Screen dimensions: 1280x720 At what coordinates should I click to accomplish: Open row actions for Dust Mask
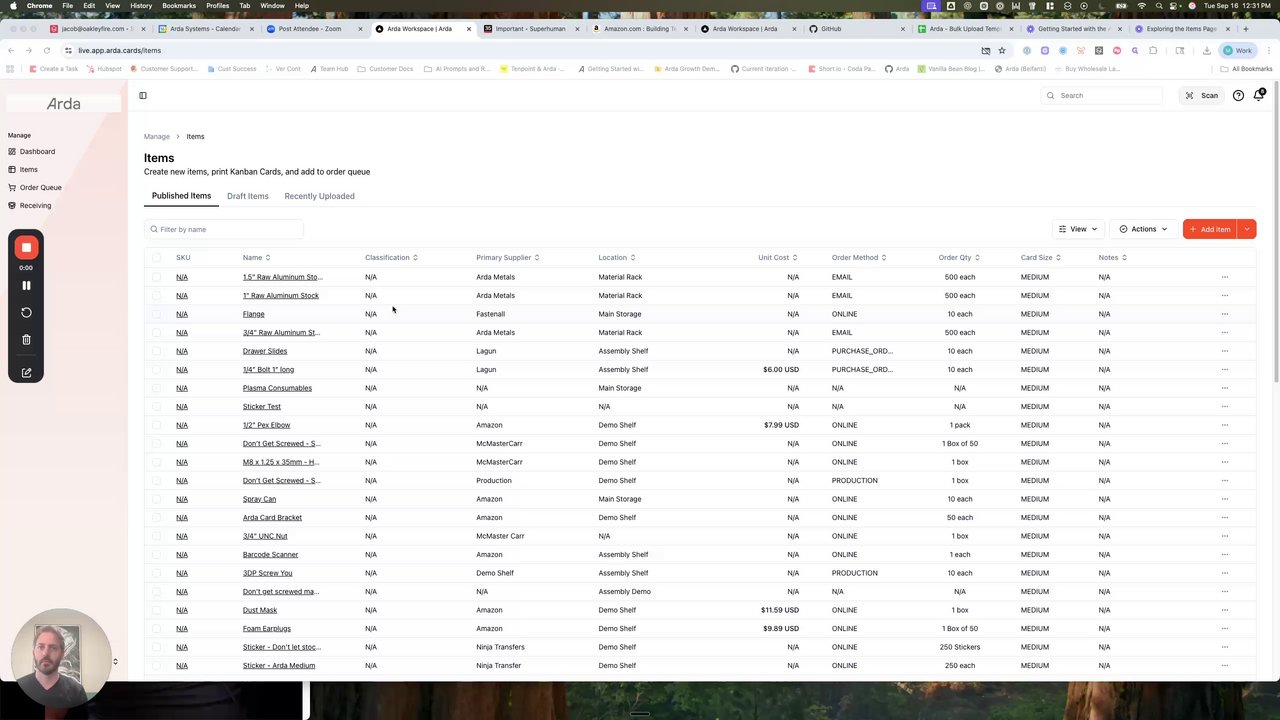(x=1224, y=610)
